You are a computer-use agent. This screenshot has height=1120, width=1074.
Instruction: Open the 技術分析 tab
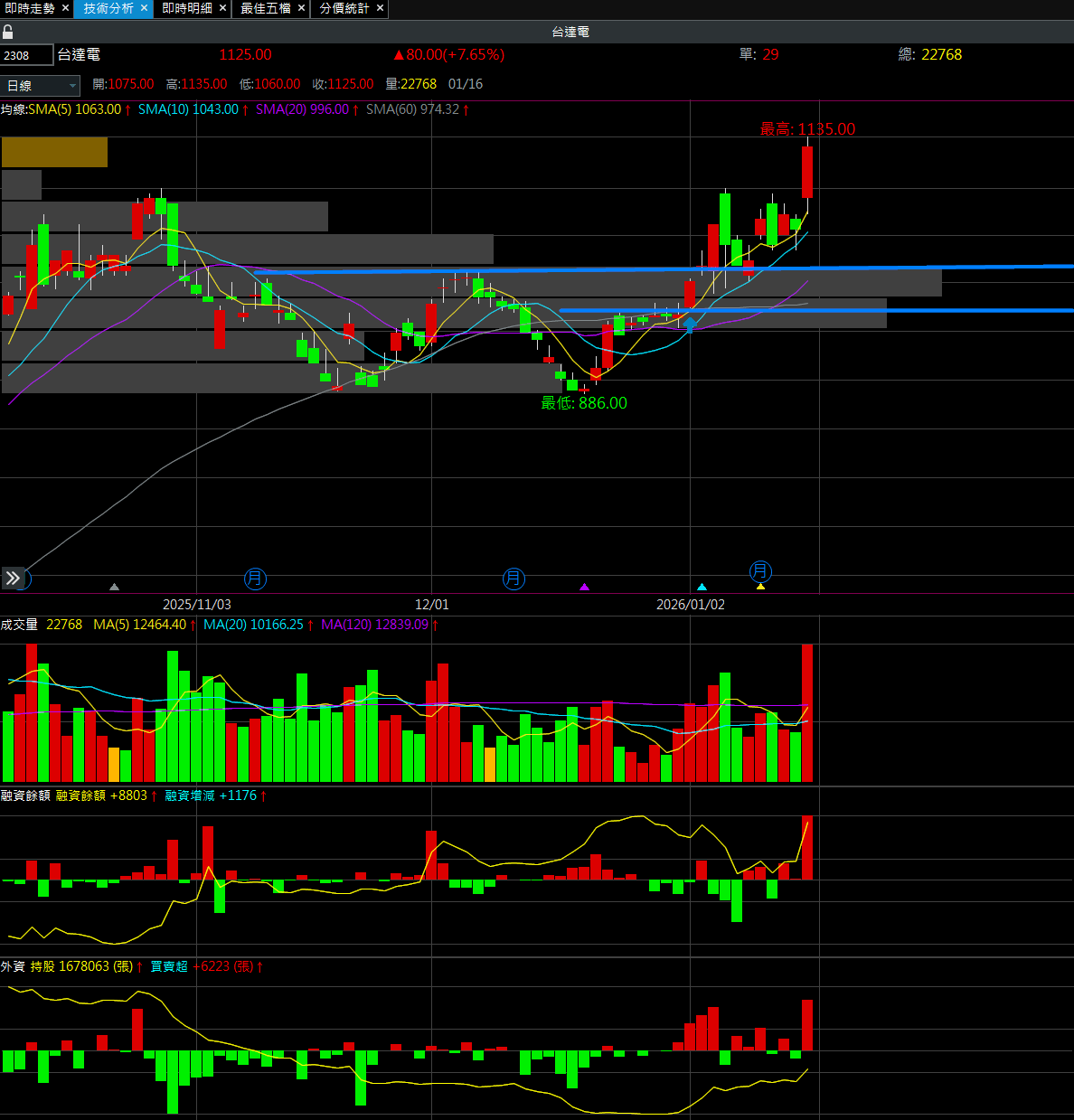(108, 8)
